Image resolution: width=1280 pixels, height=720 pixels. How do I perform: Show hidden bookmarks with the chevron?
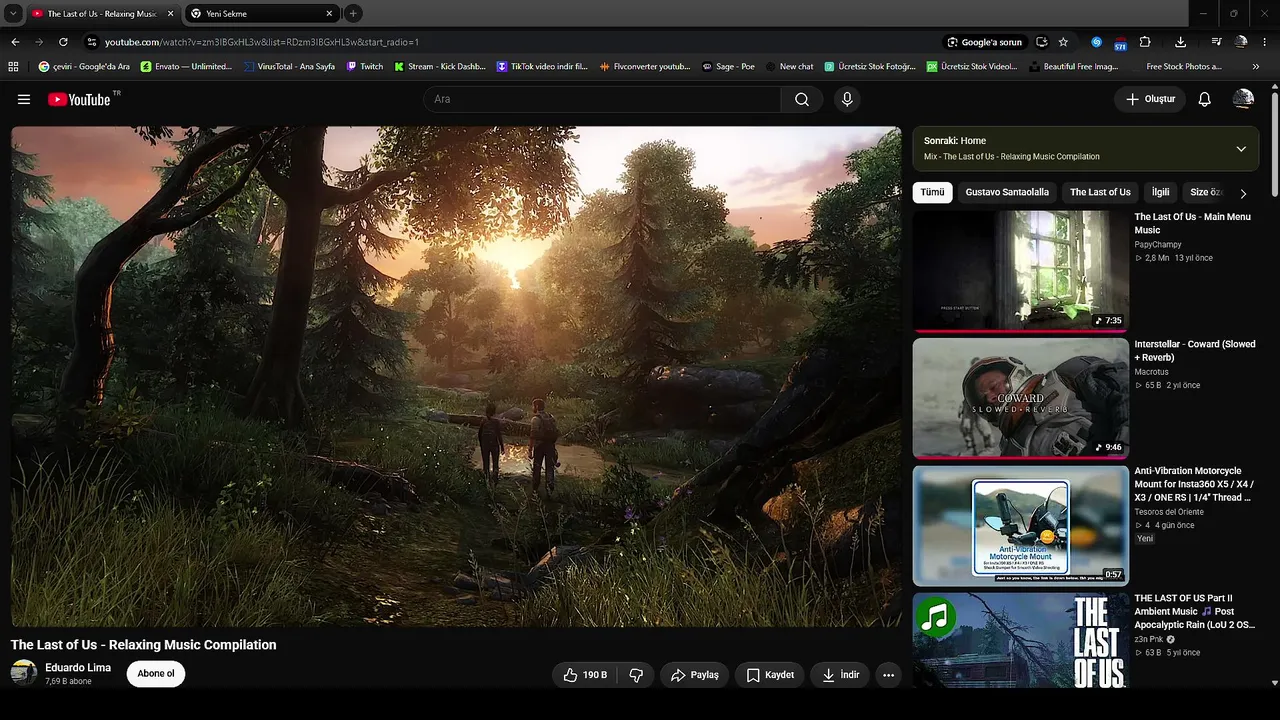coord(1256,66)
